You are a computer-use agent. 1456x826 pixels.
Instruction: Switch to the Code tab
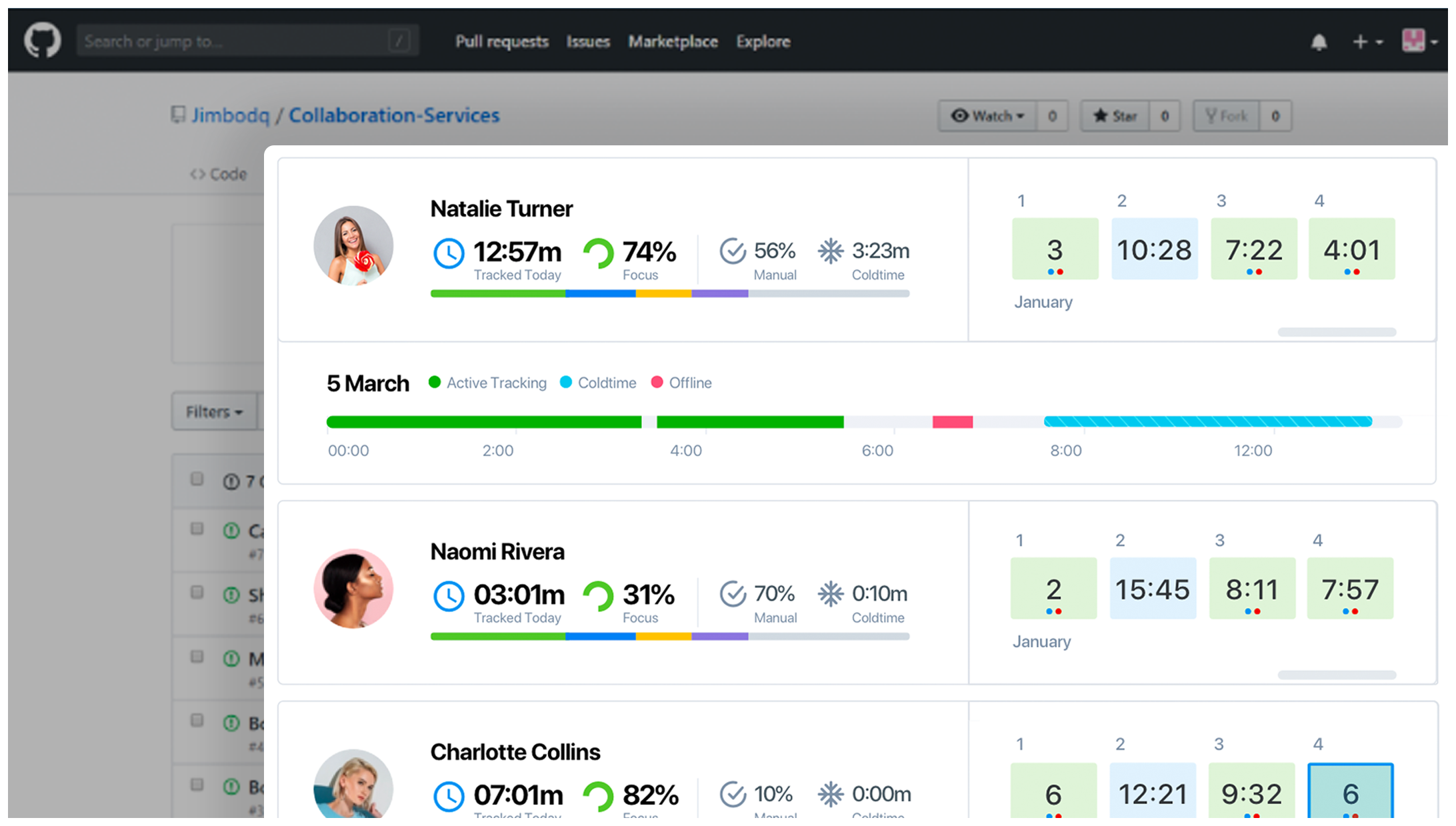pyautogui.click(x=219, y=175)
